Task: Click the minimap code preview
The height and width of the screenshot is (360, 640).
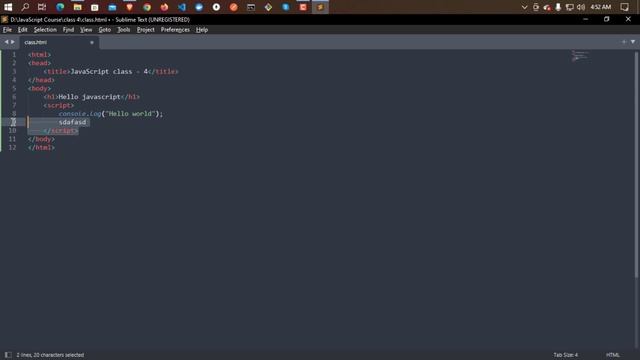Action: pos(580,56)
